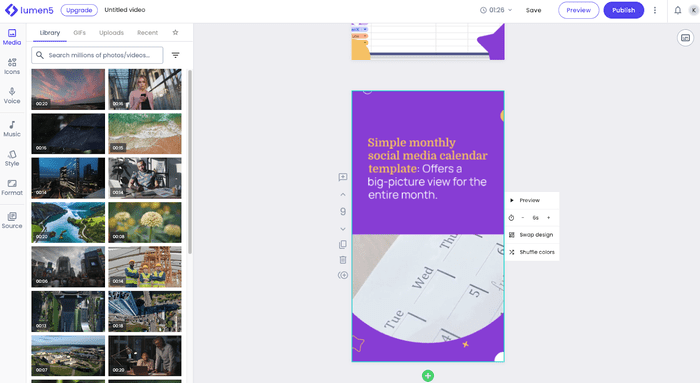This screenshot has width=700, height=383.
Task: Click Save in the top bar
Action: pyautogui.click(x=533, y=10)
